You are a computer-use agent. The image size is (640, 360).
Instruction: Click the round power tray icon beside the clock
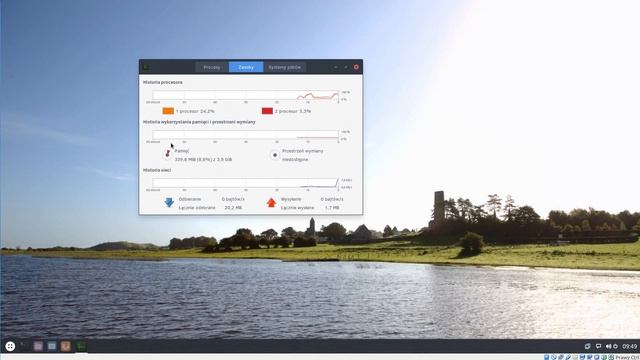(x=615, y=346)
